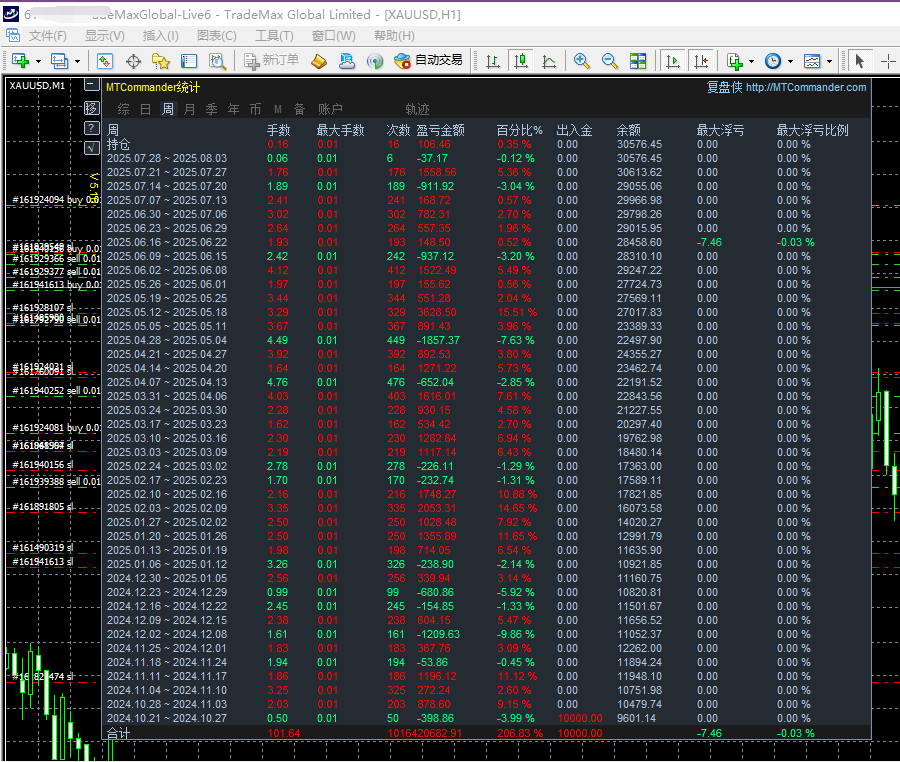Select the crosshair tool

888,61
